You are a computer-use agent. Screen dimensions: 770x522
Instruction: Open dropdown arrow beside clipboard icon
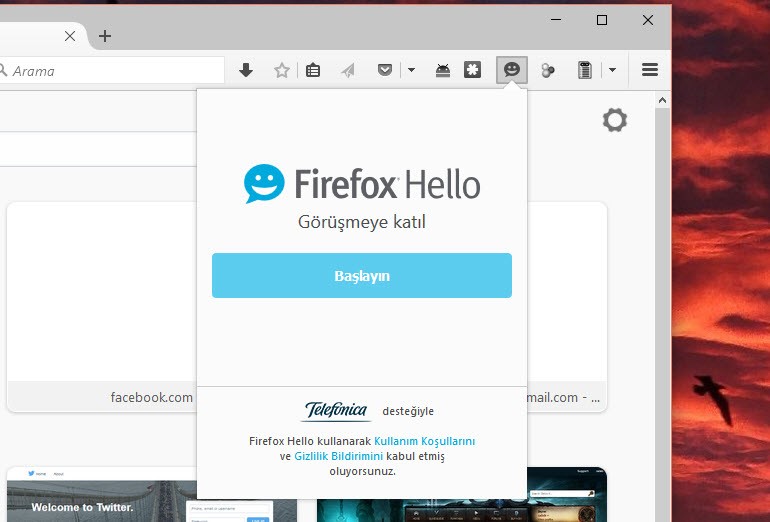[612, 70]
